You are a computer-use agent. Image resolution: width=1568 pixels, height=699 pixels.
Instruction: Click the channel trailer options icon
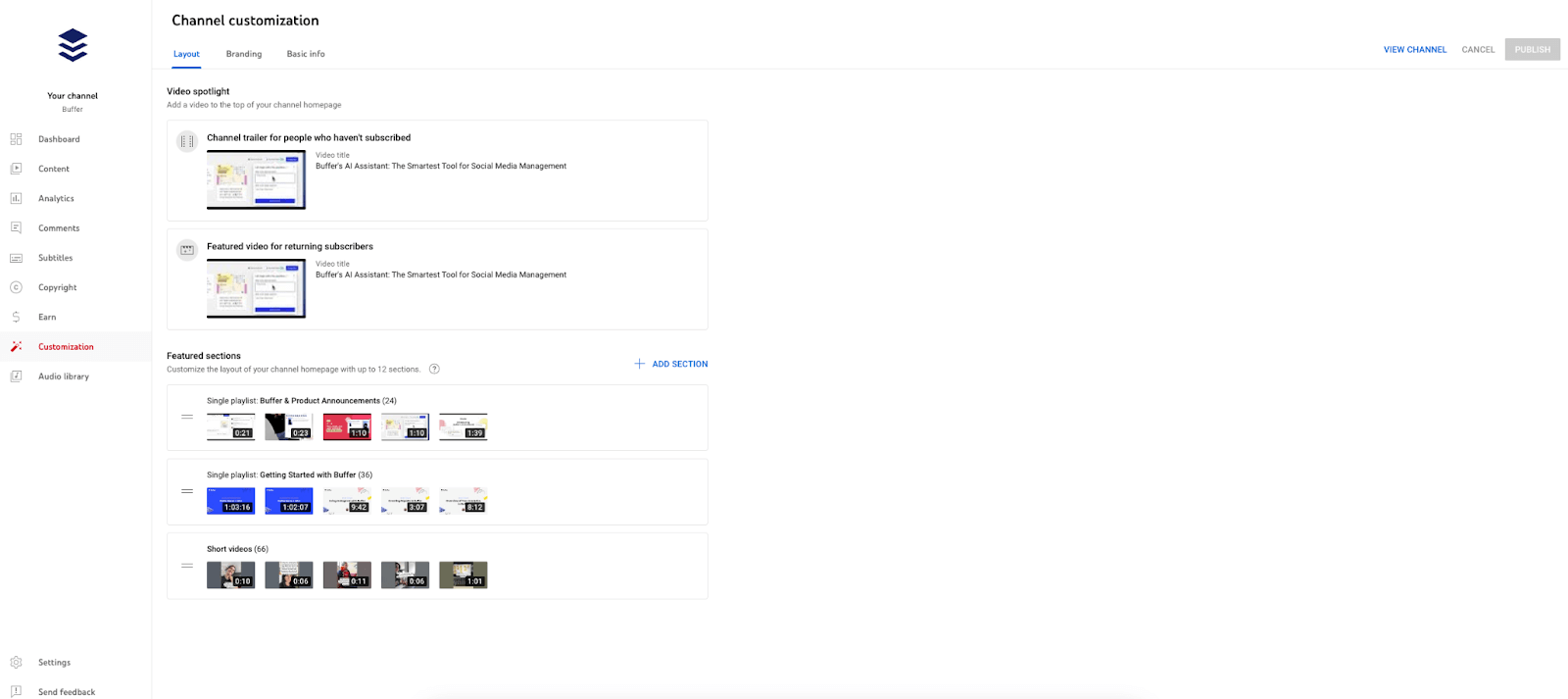point(186,141)
